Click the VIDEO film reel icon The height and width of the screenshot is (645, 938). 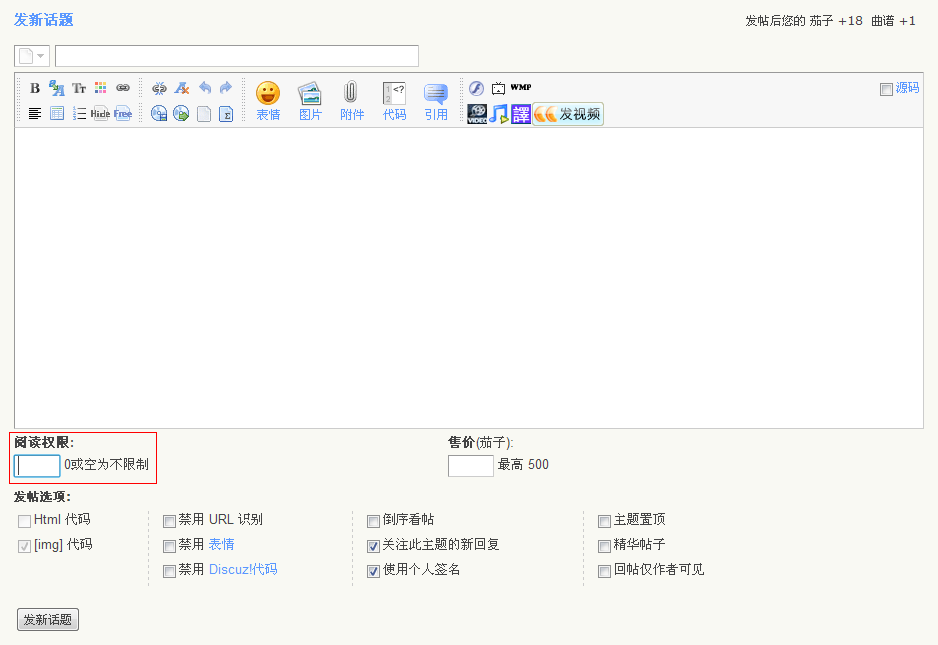point(477,114)
